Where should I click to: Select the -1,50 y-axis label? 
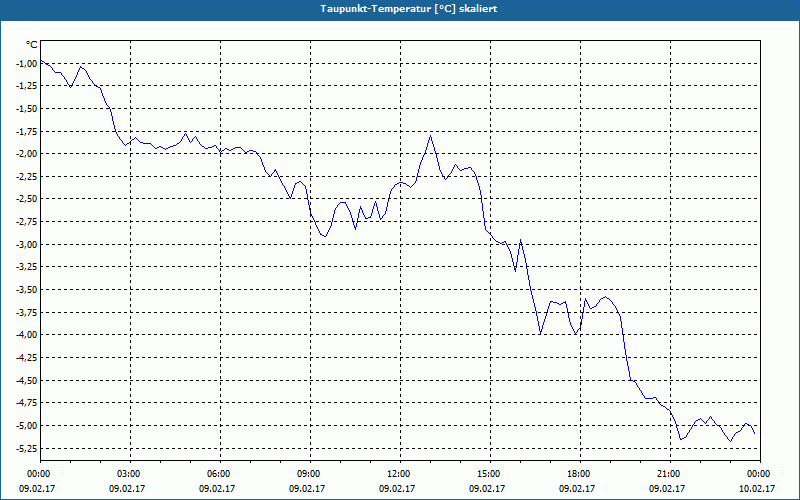point(27,109)
